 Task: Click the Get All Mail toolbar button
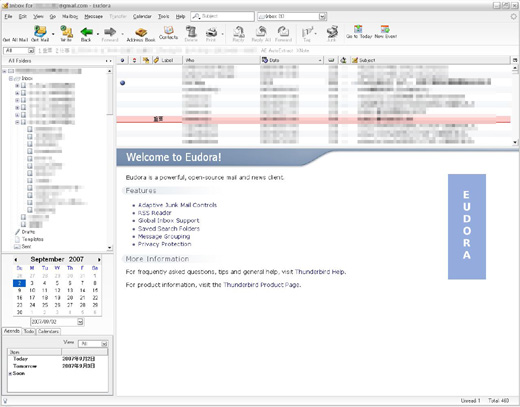(15, 40)
